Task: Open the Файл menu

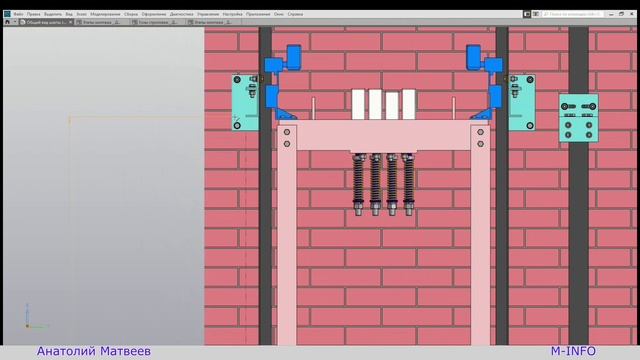Action: pos(18,14)
